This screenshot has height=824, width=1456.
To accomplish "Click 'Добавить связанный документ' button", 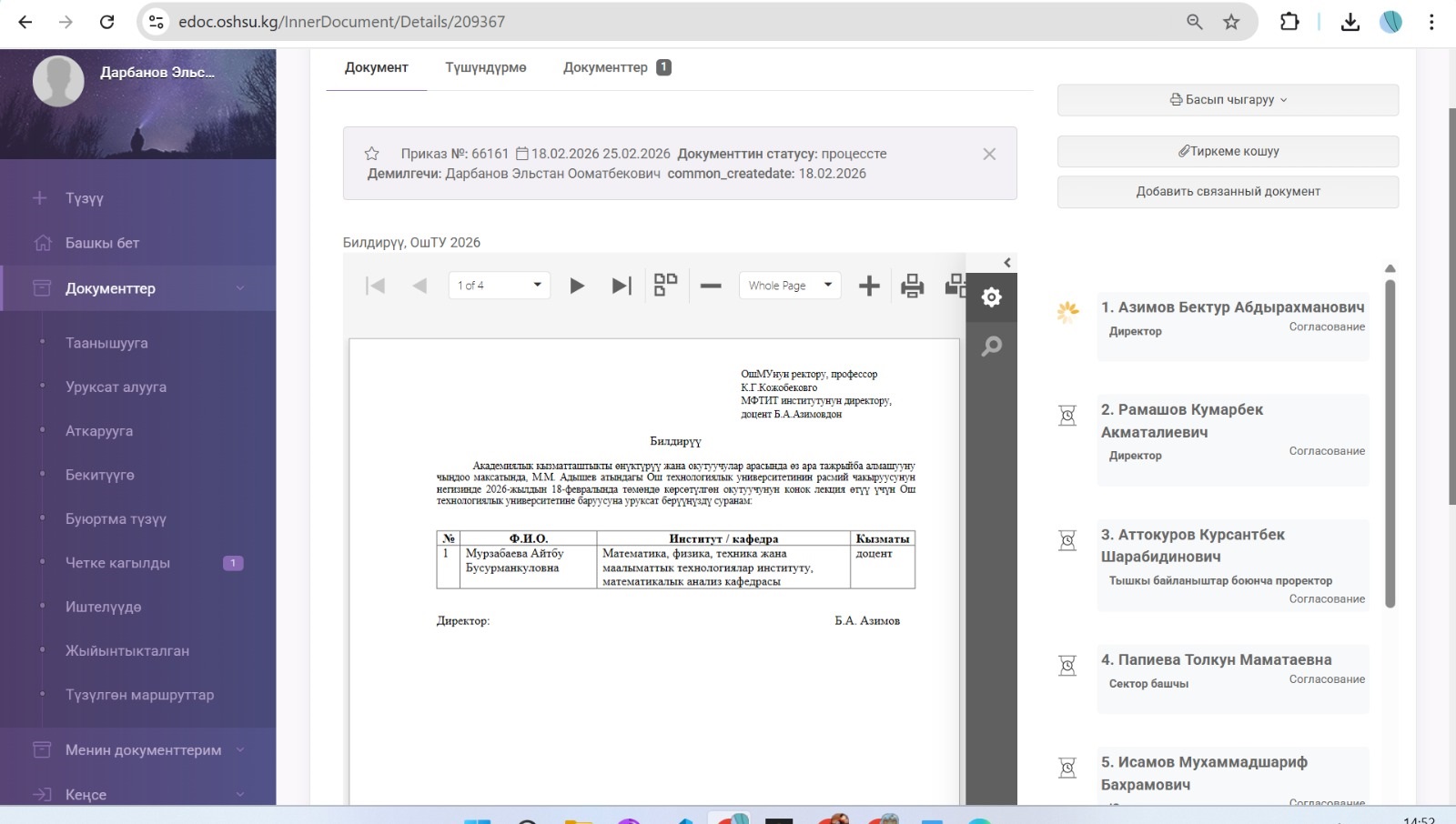I will point(1228,192).
